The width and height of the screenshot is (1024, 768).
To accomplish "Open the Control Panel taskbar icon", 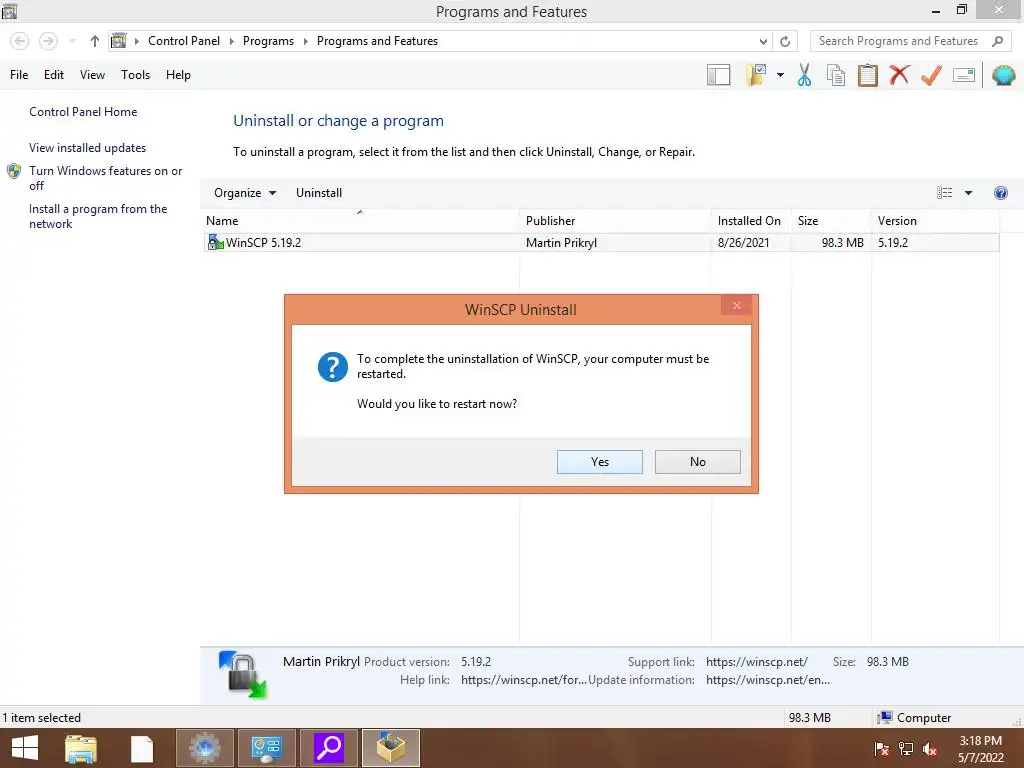I will (x=266, y=748).
